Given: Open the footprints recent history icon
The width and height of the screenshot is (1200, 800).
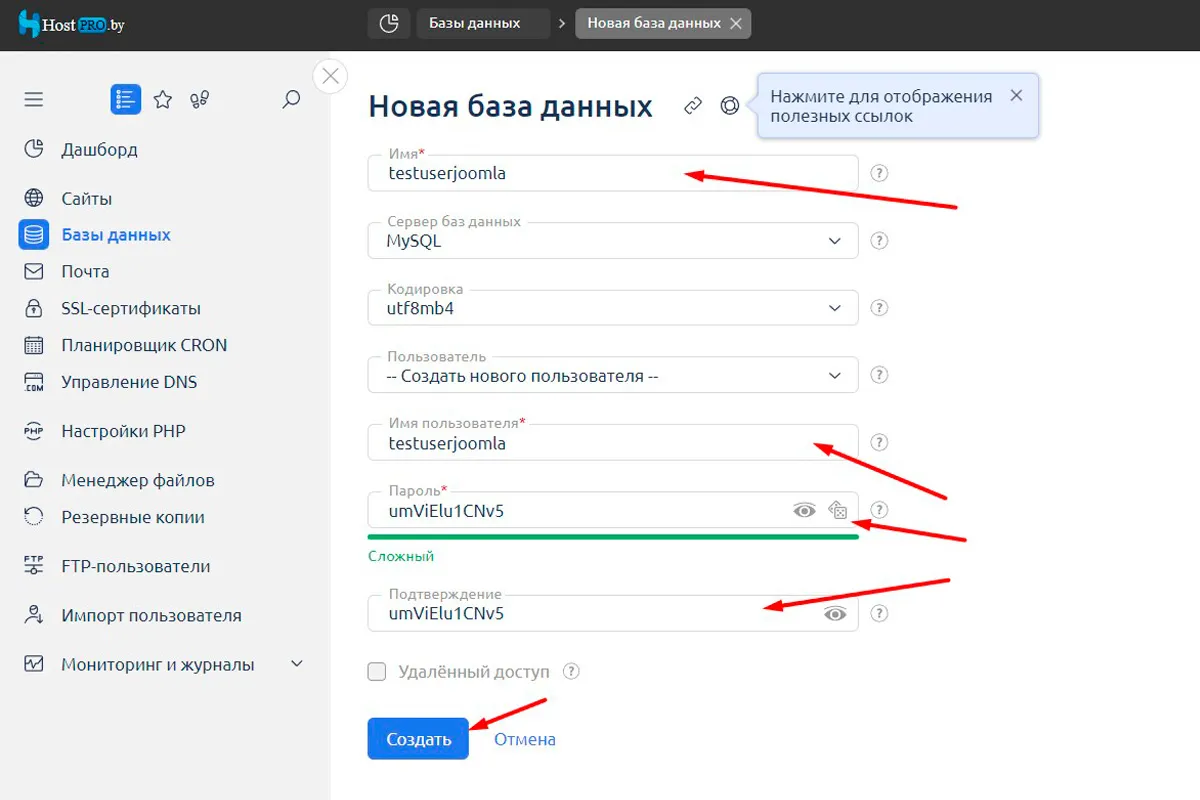Looking at the screenshot, I should pos(200,99).
